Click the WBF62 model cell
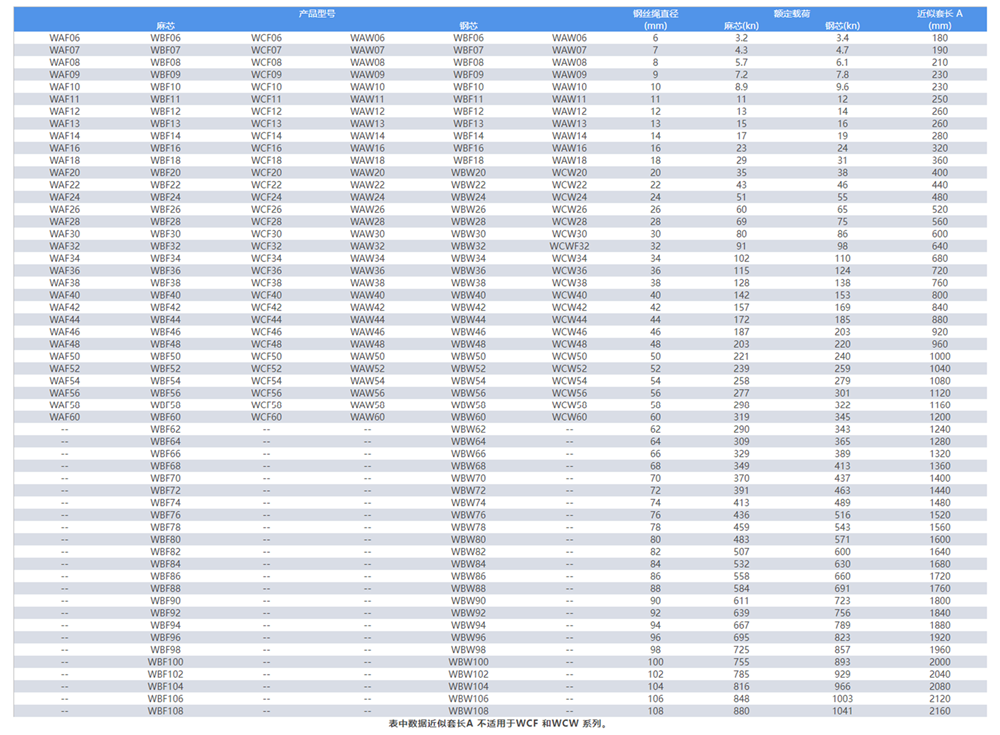The image size is (1000, 735). coord(166,429)
